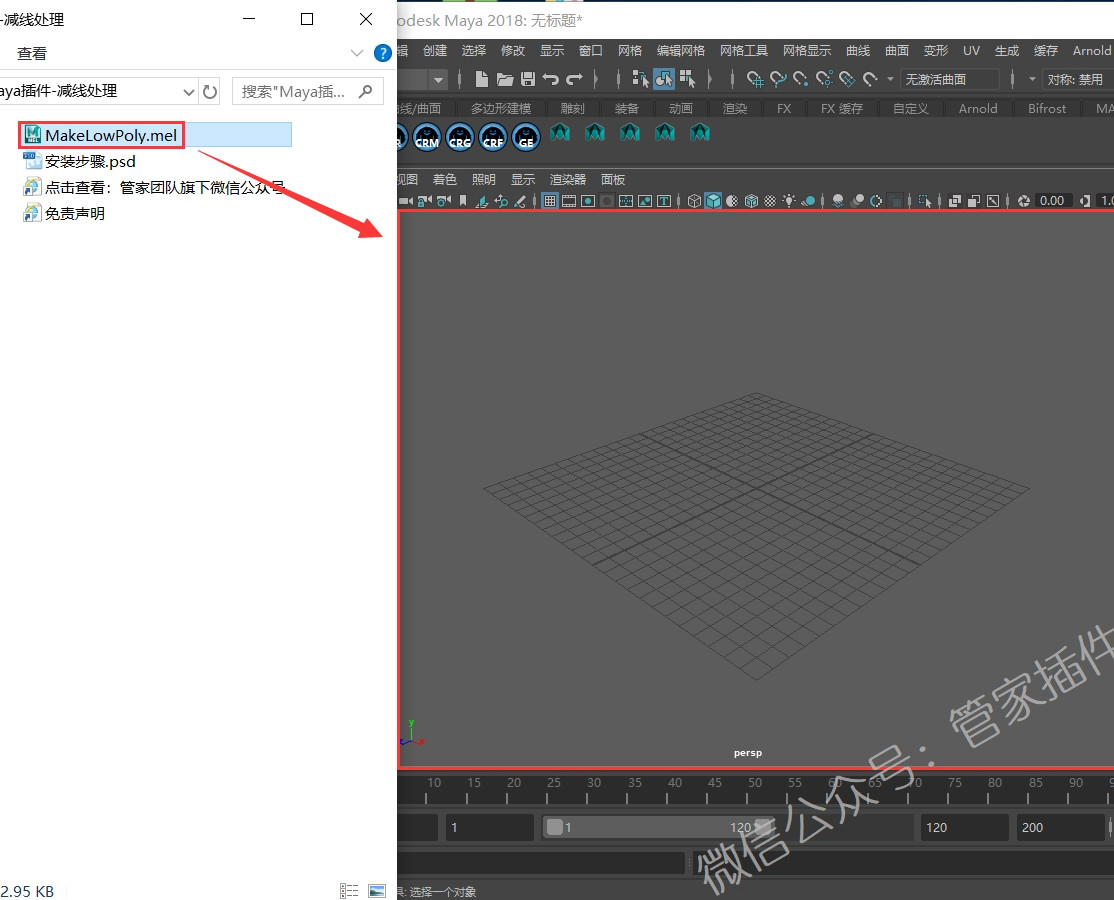Open the viewport 渲染器 panel menu
The width and height of the screenshot is (1114, 900).
pyautogui.click(x=568, y=180)
